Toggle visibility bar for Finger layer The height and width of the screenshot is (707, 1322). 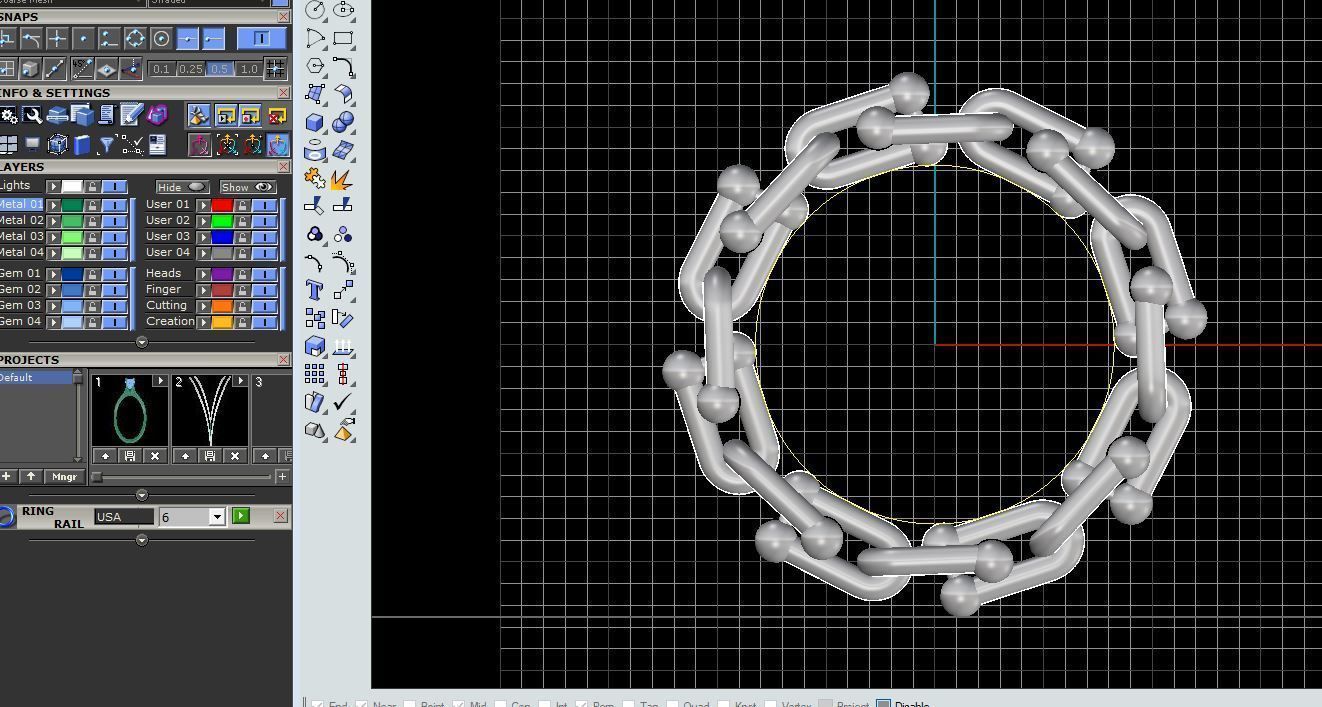point(264,290)
